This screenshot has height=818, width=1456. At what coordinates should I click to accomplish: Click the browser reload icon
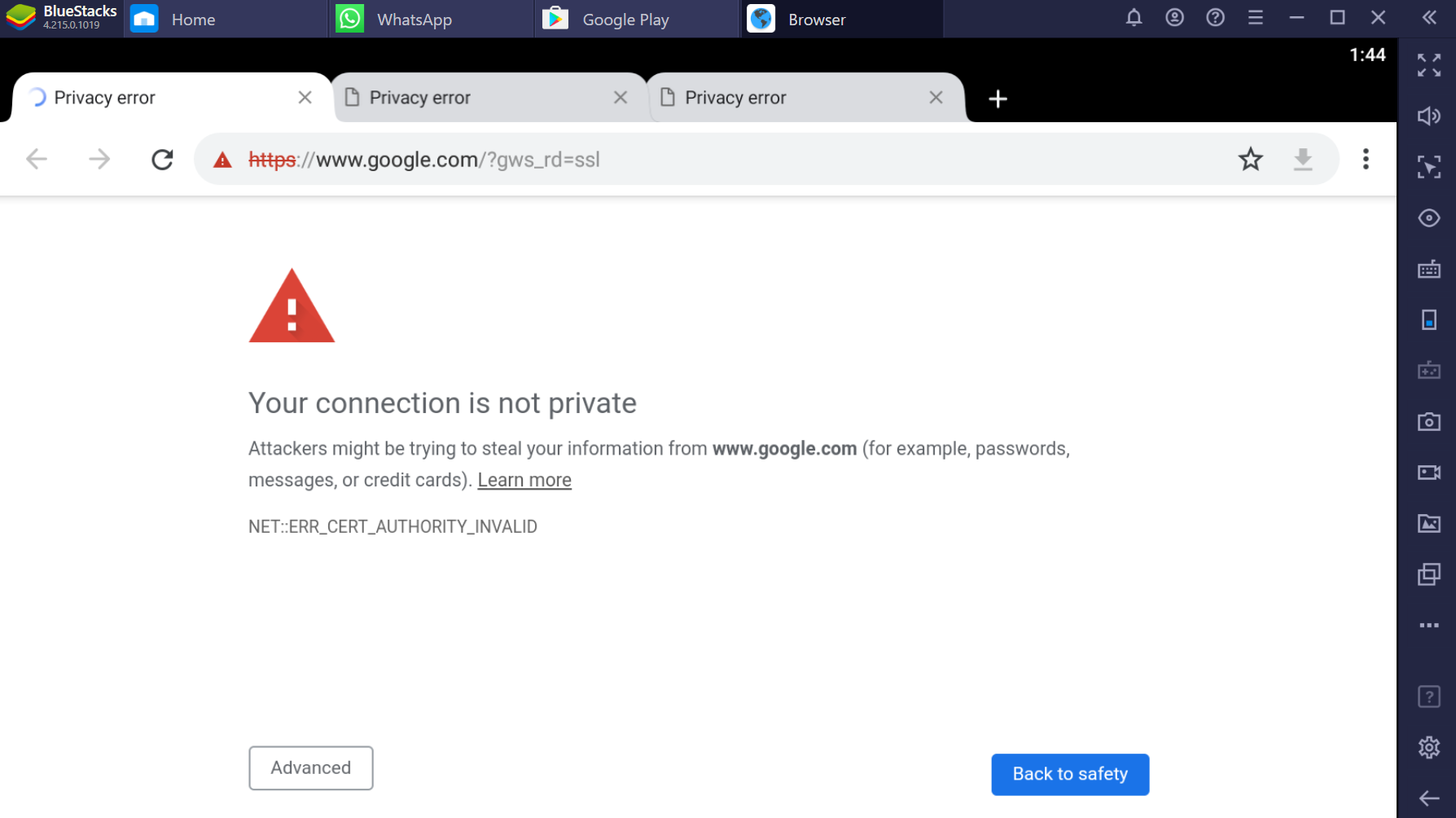tap(162, 160)
